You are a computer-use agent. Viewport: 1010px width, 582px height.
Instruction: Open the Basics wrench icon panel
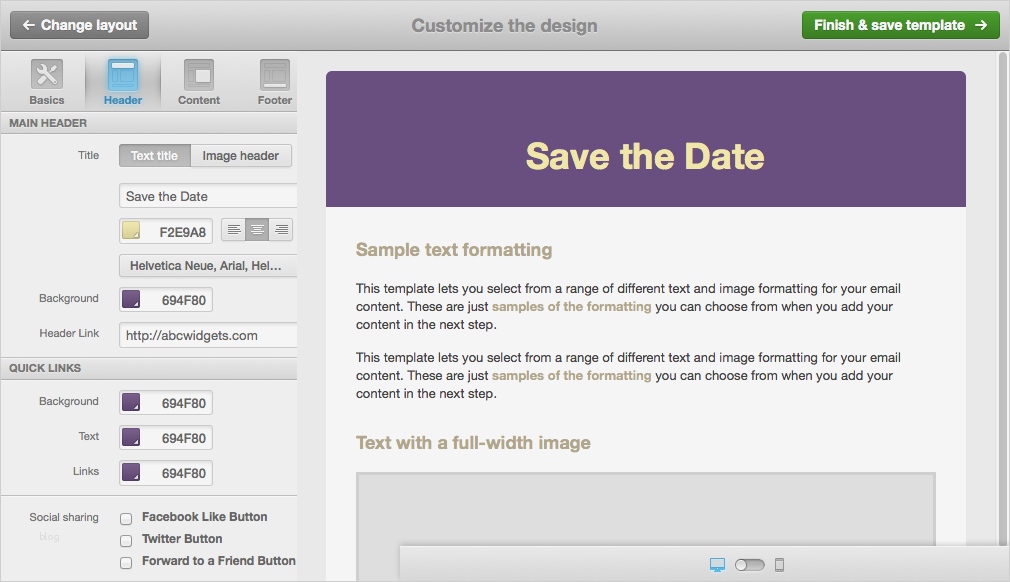(x=46, y=76)
